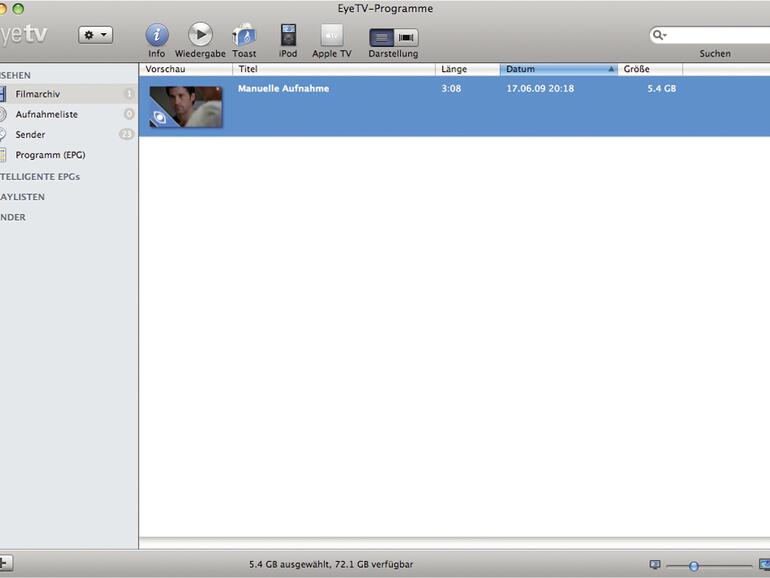This screenshot has height=578, width=770.
Task: Click the small thumbnail size icon
Action: point(655,565)
